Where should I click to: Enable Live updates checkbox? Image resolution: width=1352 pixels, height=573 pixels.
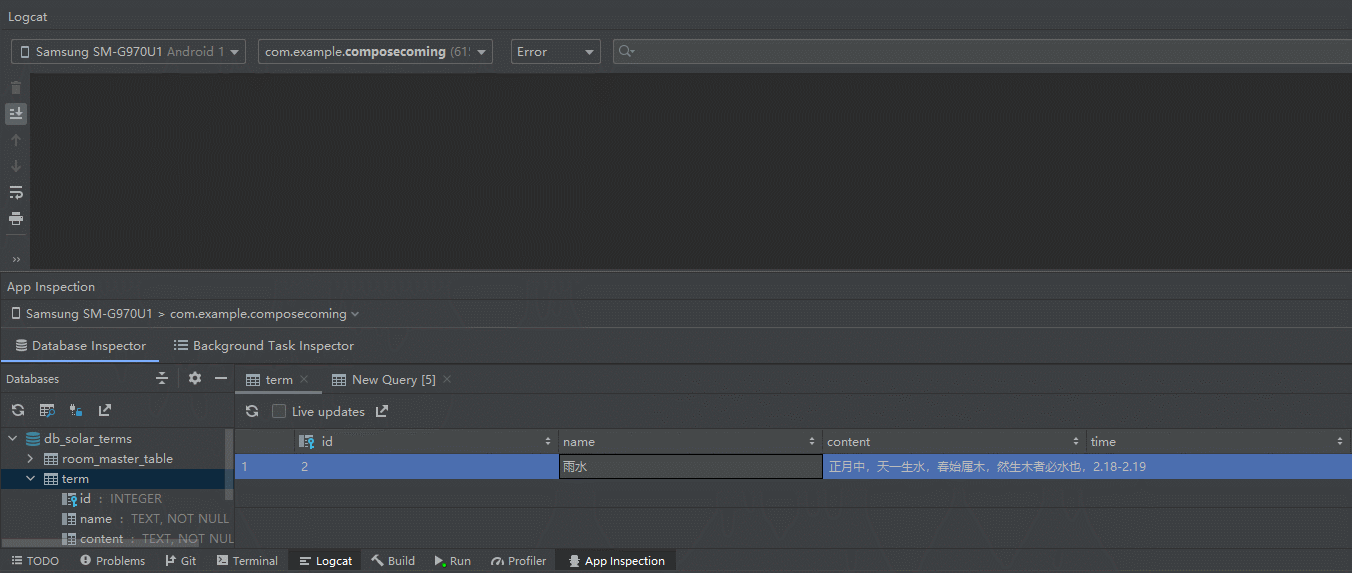coord(279,411)
